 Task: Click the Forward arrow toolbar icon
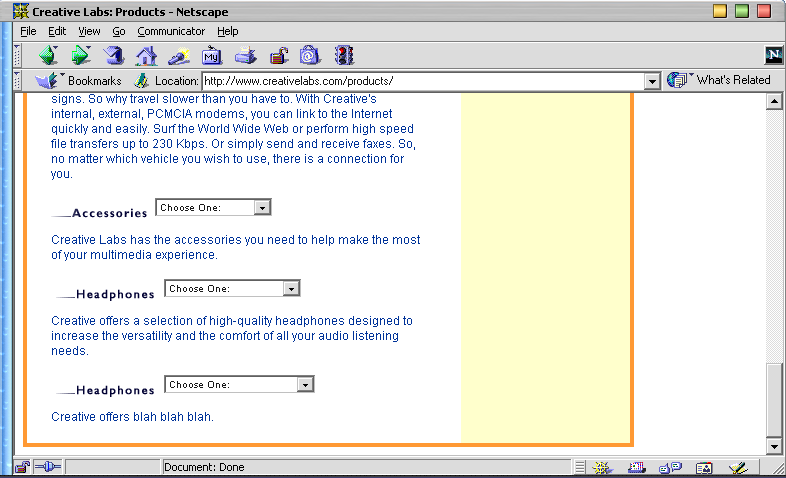coord(80,55)
